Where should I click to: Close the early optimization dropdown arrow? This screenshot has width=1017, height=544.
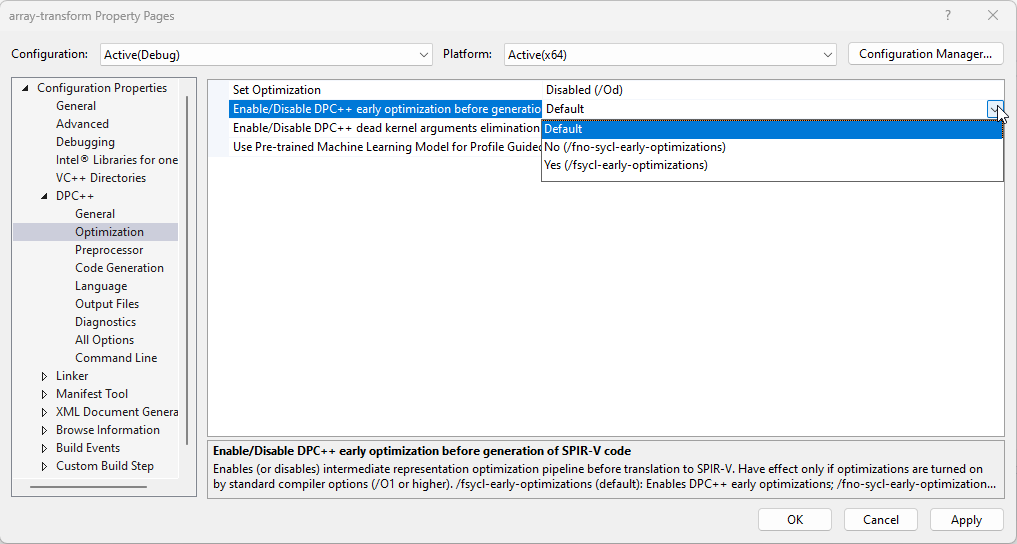click(x=994, y=109)
